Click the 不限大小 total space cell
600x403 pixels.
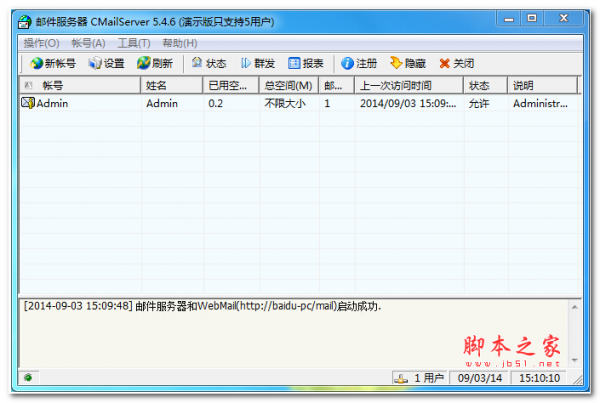coord(285,103)
